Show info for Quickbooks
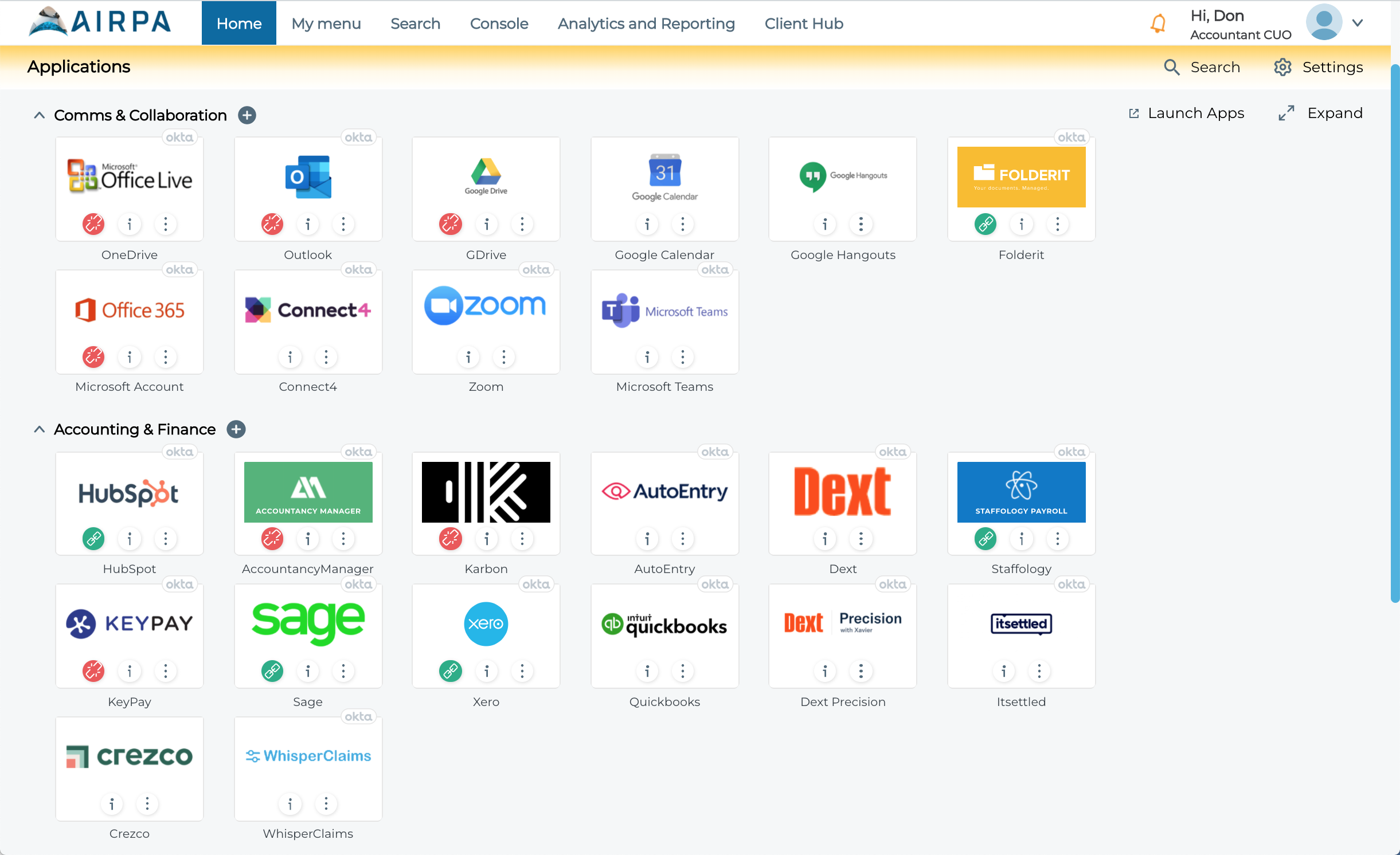This screenshot has height=855, width=1400. coord(647,671)
